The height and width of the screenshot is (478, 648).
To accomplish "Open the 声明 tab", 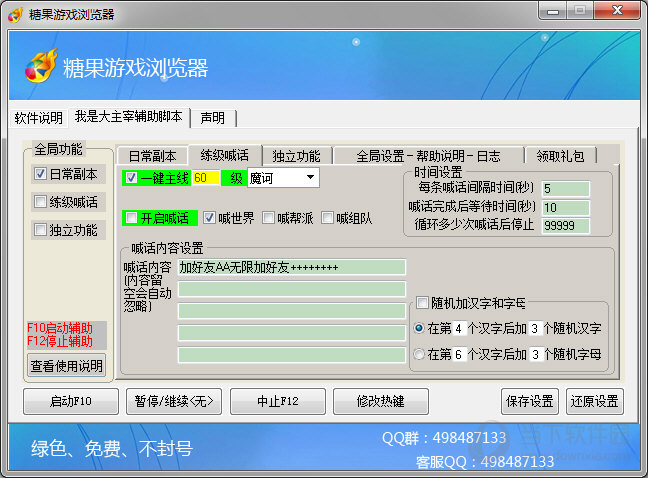I will coord(213,118).
